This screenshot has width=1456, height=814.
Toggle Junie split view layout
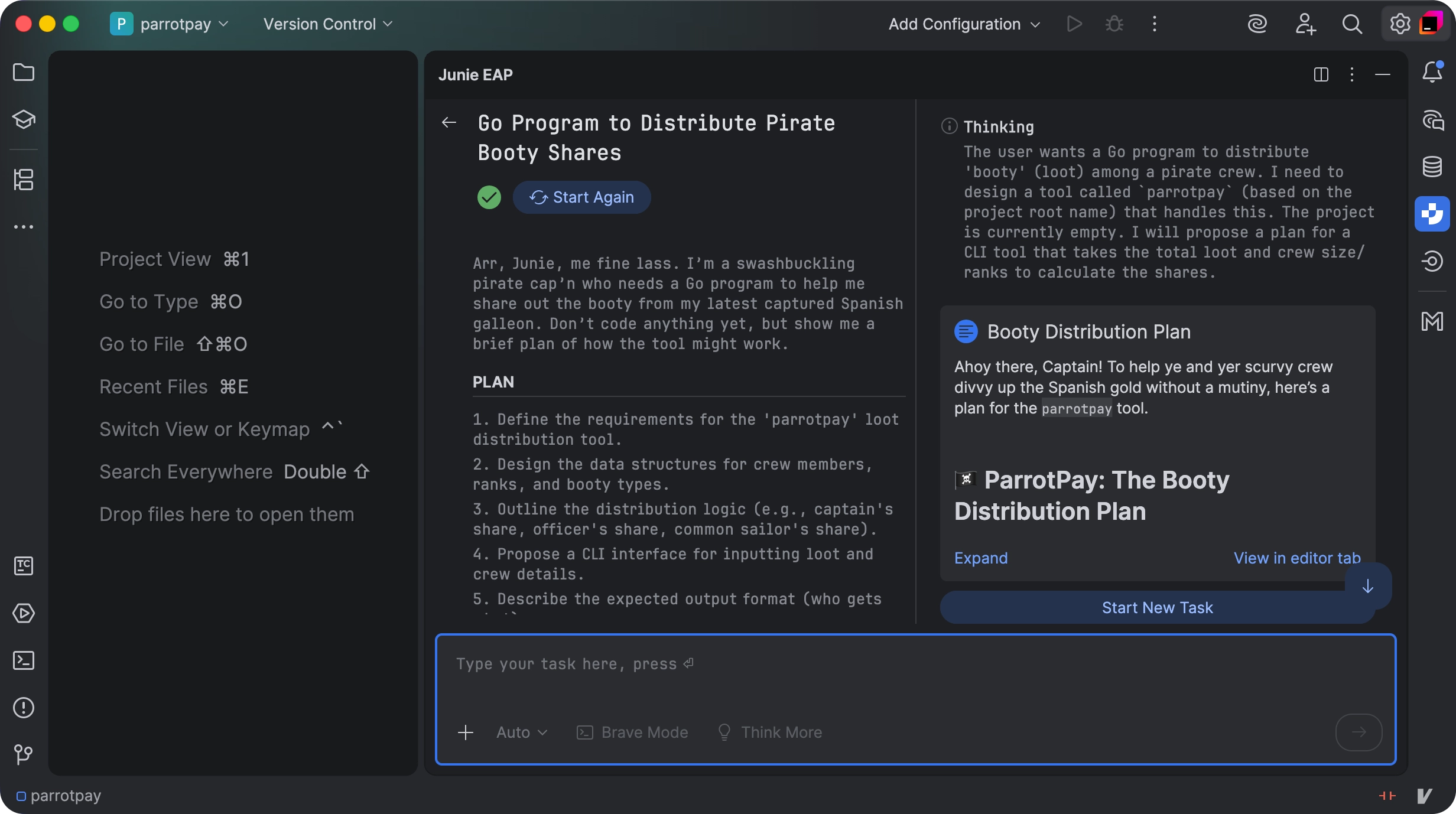[1321, 74]
